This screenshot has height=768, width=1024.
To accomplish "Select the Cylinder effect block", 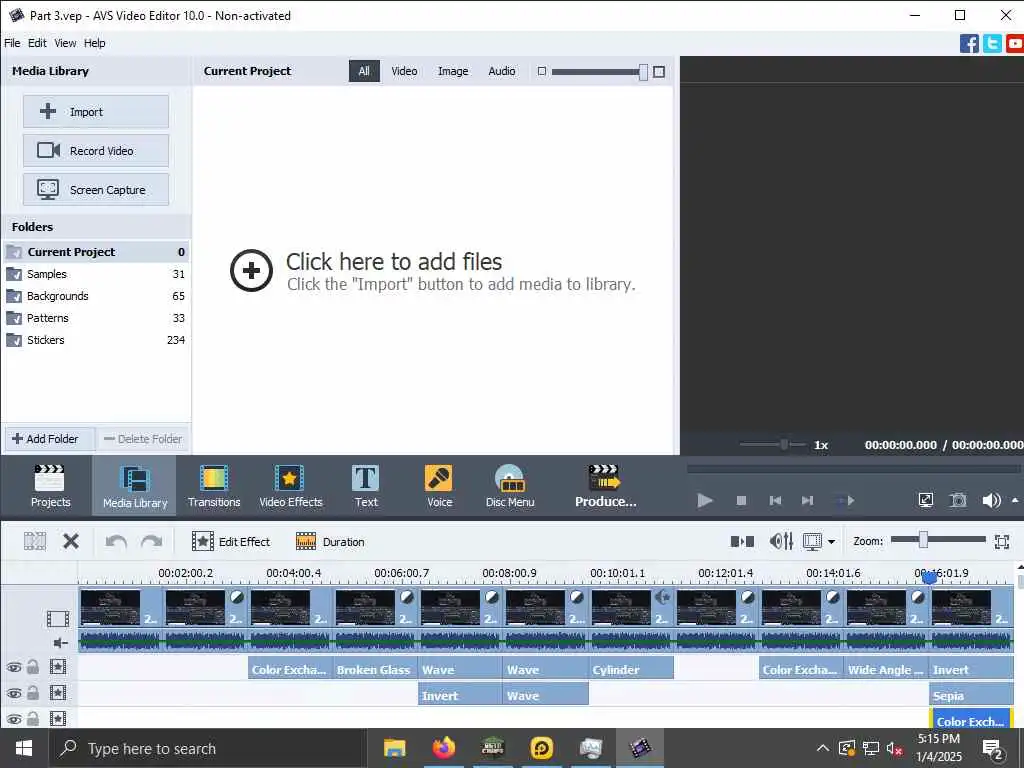I will click(x=632, y=669).
